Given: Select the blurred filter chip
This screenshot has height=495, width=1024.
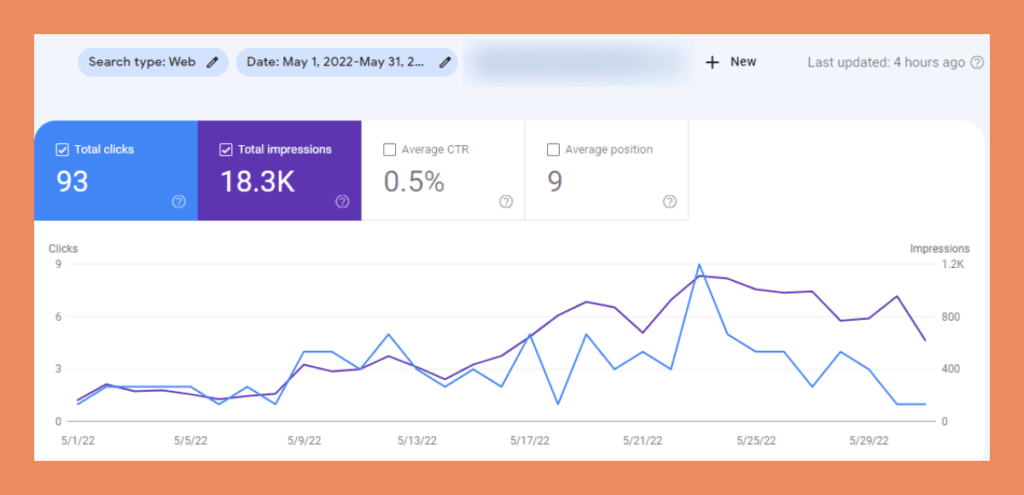Looking at the screenshot, I should pyautogui.click(x=579, y=63).
